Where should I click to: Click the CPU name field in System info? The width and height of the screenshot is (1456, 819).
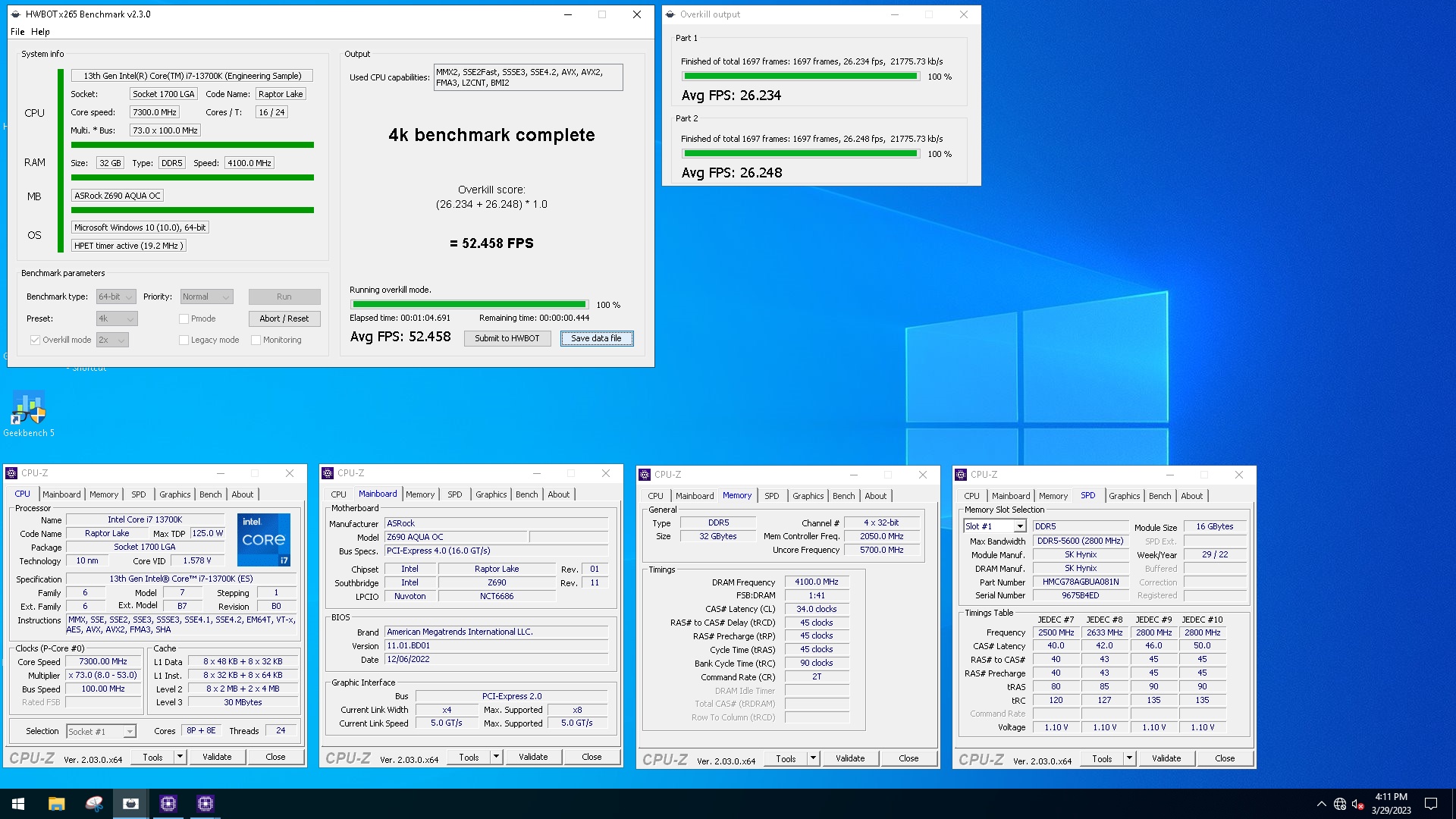(192, 76)
